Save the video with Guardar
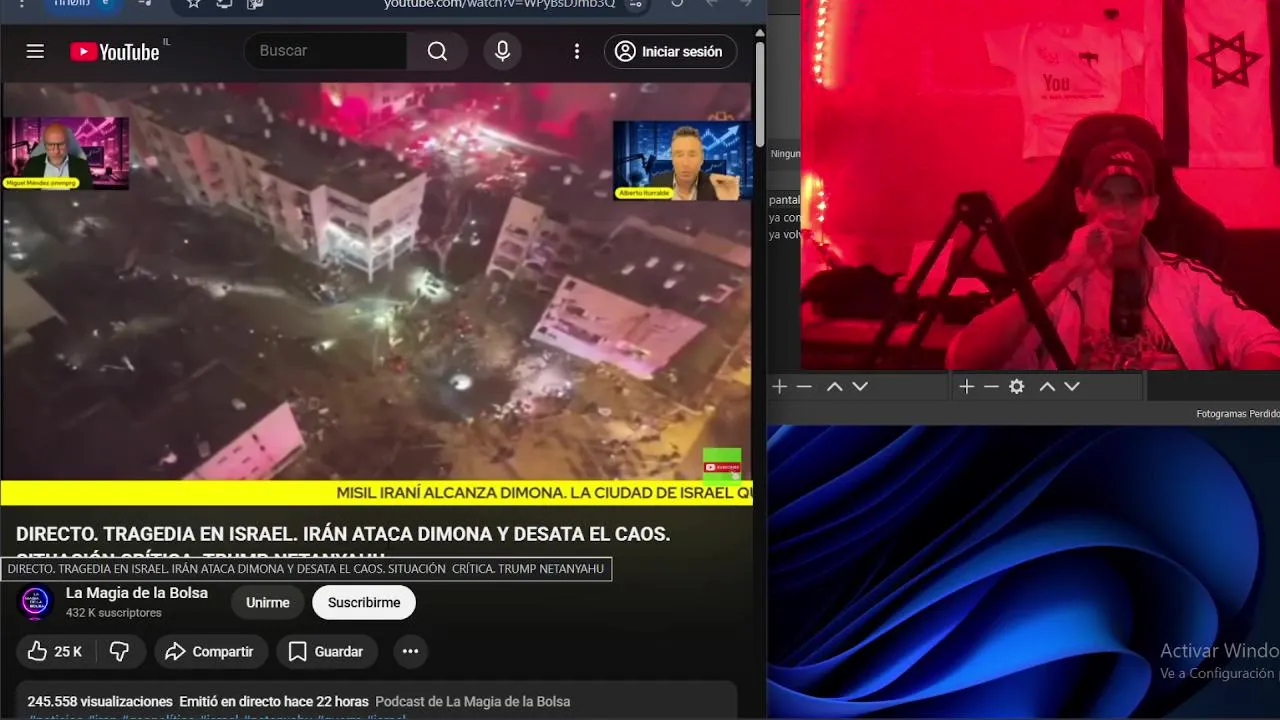The width and height of the screenshot is (1280, 720). (x=326, y=651)
